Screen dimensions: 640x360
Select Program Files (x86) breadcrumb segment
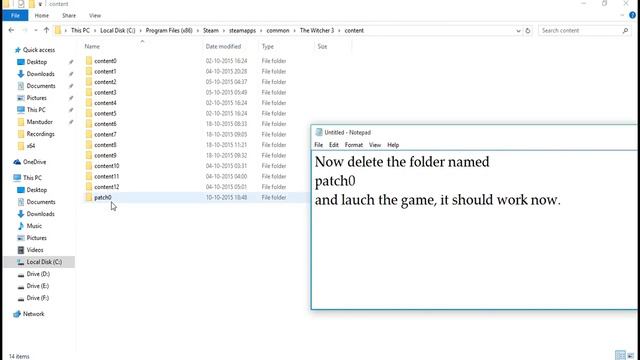(x=169, y=31)
